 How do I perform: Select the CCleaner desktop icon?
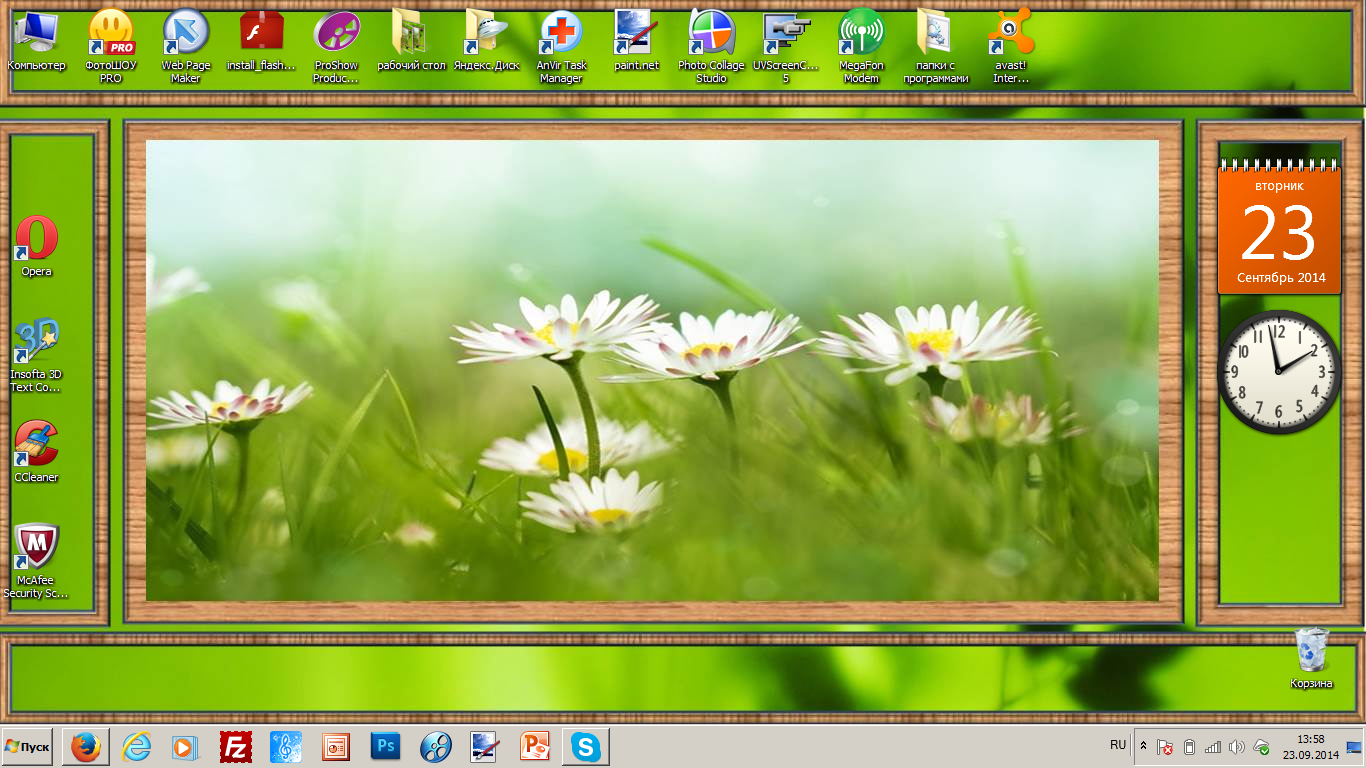(x=36, y=446)
